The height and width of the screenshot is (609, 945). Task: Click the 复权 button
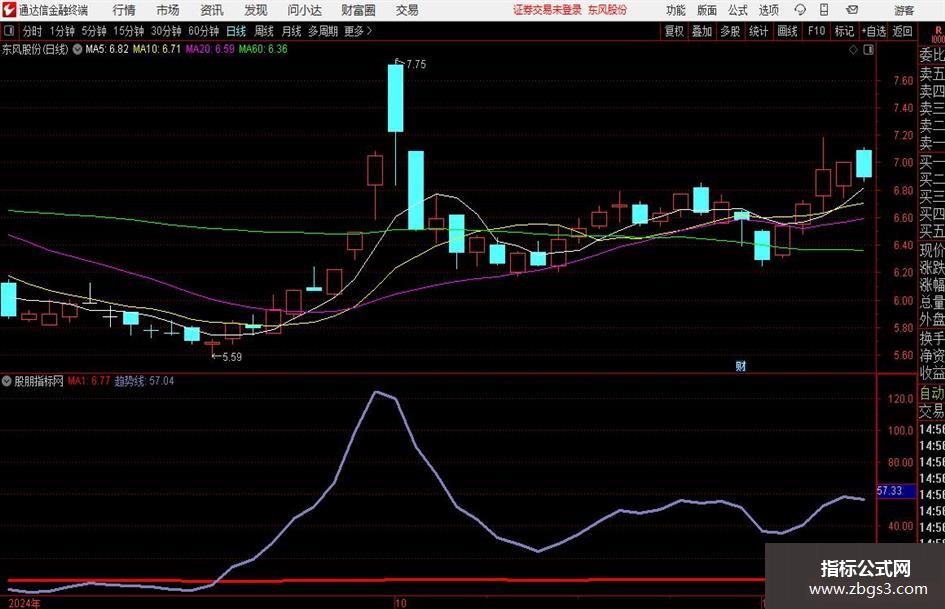tap(674, 31)
